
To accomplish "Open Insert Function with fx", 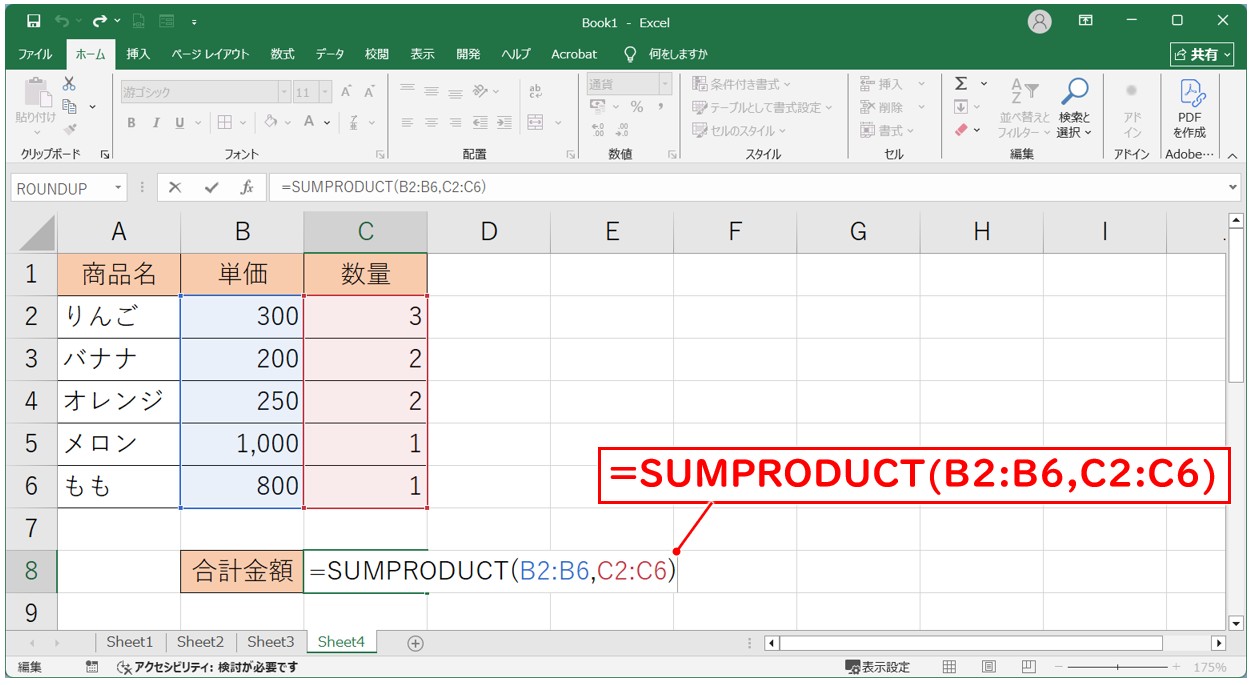I will [246, 188].
